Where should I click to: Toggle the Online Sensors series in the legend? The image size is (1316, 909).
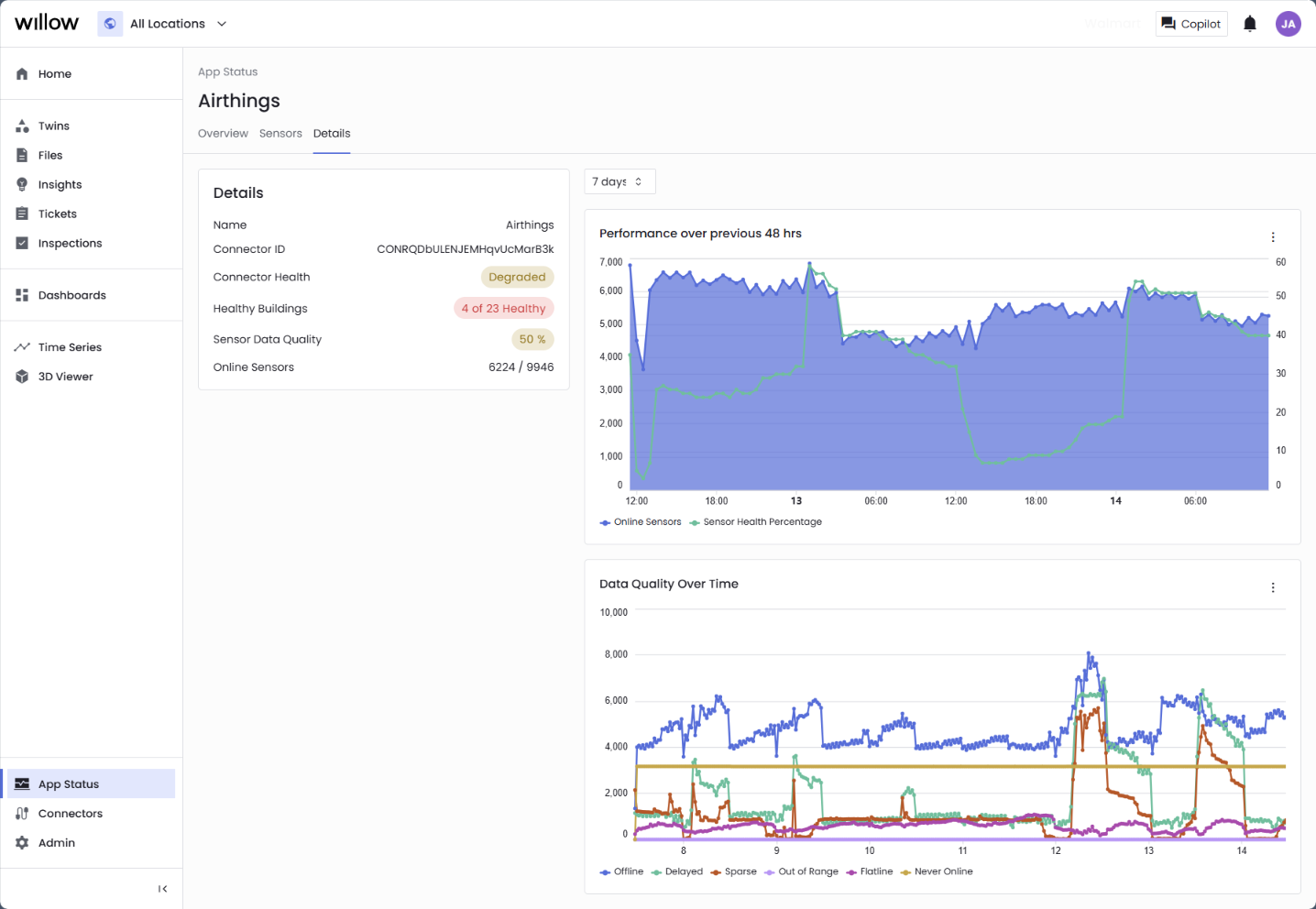tap(640, 521)
